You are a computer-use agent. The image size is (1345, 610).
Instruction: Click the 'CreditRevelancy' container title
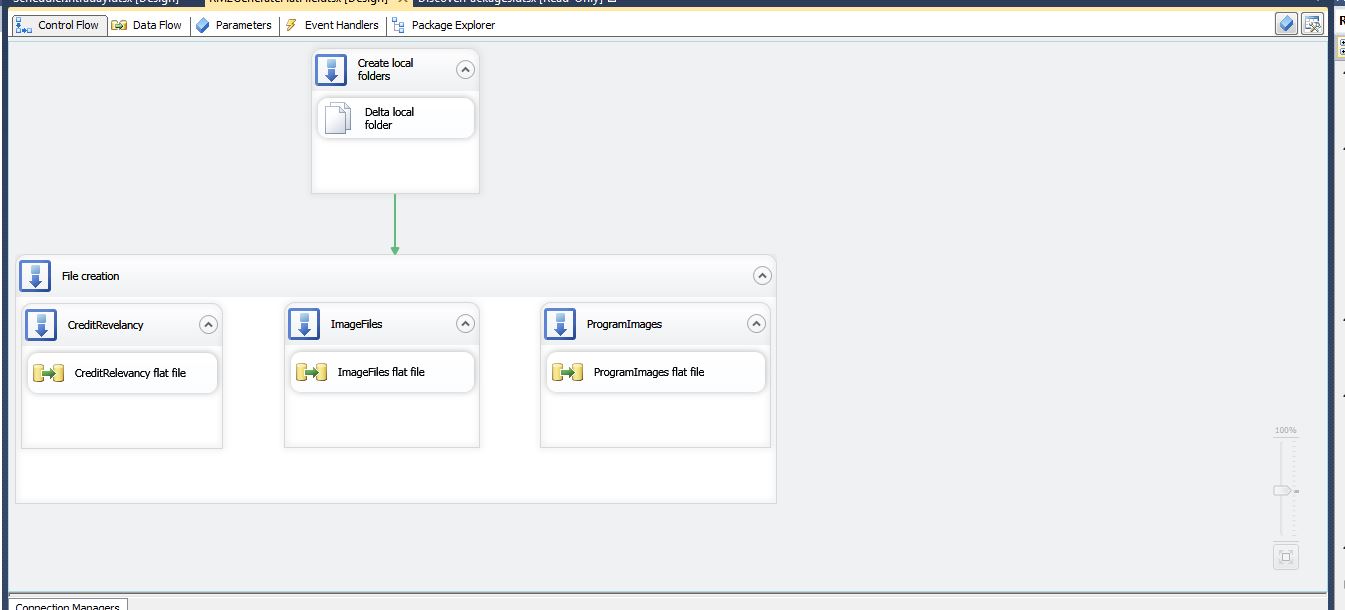click(x=105, y=325)
